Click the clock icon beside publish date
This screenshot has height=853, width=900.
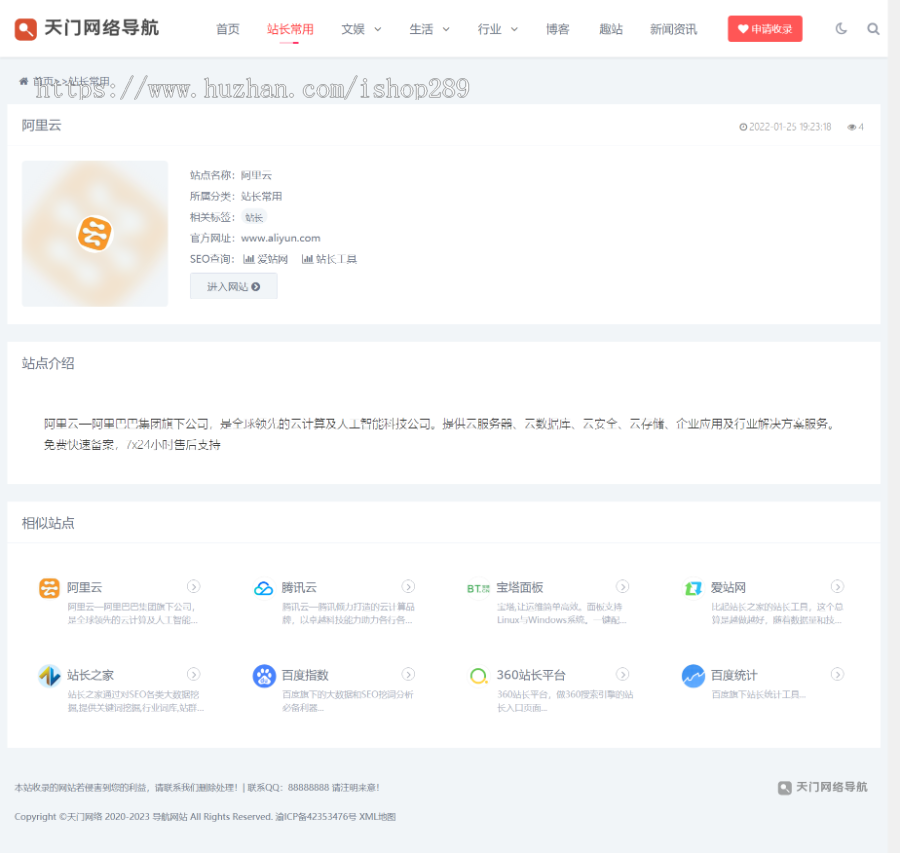pos(743,127)
